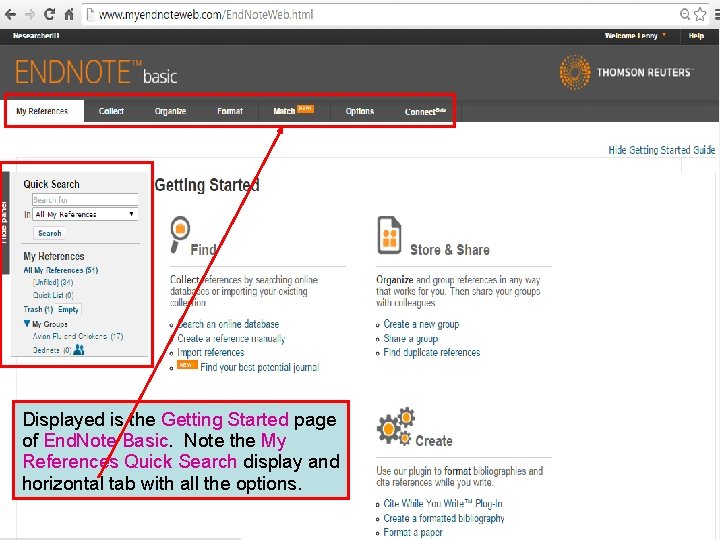Open Cite While You Write Plug-In link
The width and height of the screenshot is (720, 540).
coord(443,504)
